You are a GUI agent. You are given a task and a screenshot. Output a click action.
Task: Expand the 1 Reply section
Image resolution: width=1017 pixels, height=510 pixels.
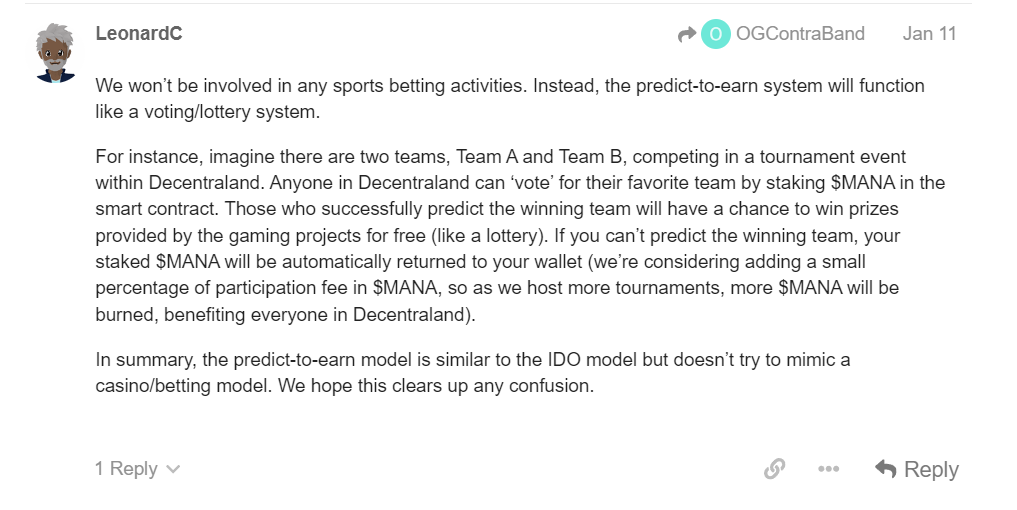pos(126,469)
